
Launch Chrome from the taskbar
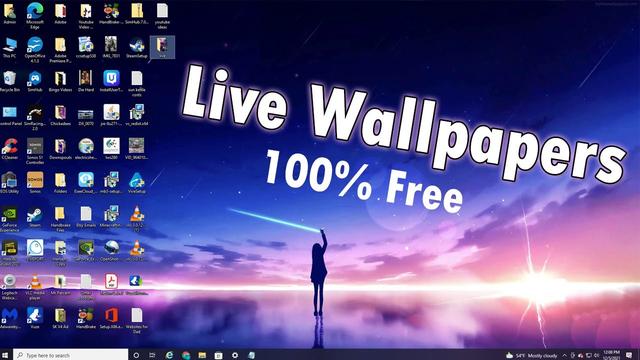tap(186, 355)
